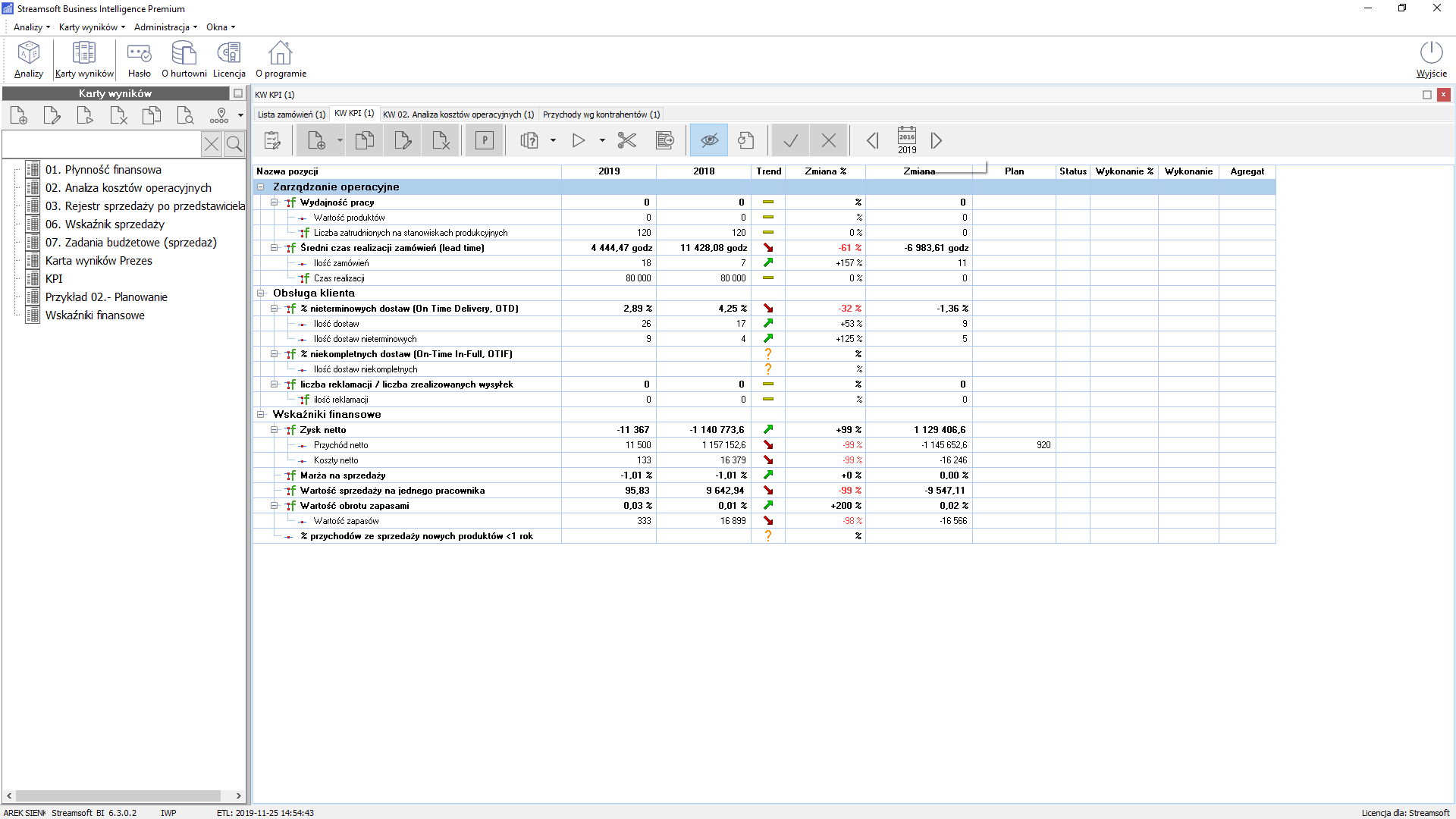Click delete position icon in KPI toolbar
Viewport: 1456px width, 819px height.
coord(441,140)
